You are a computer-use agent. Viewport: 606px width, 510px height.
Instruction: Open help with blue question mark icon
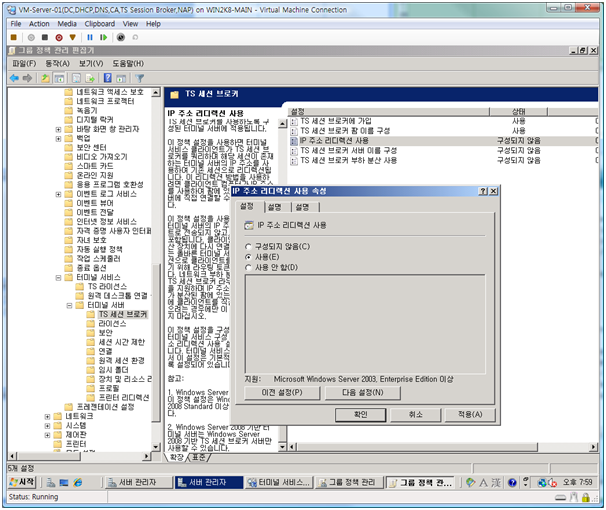[x=108, y=78]
